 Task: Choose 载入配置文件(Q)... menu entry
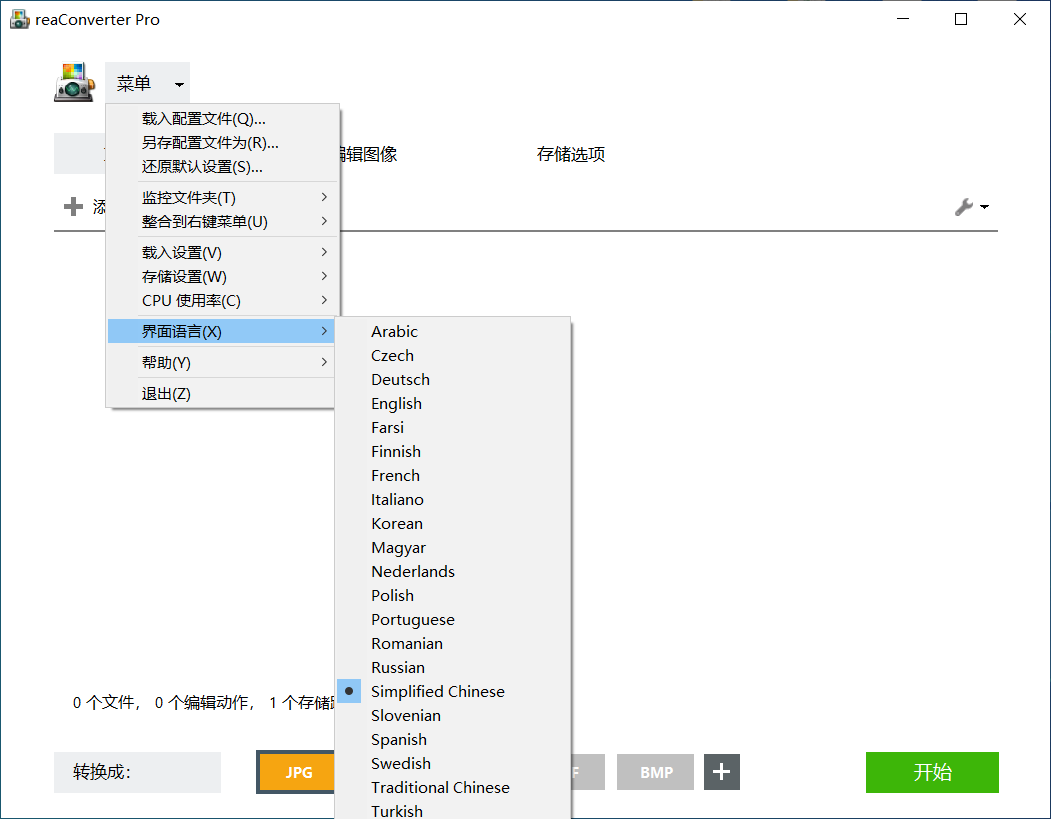coord(223,119)
